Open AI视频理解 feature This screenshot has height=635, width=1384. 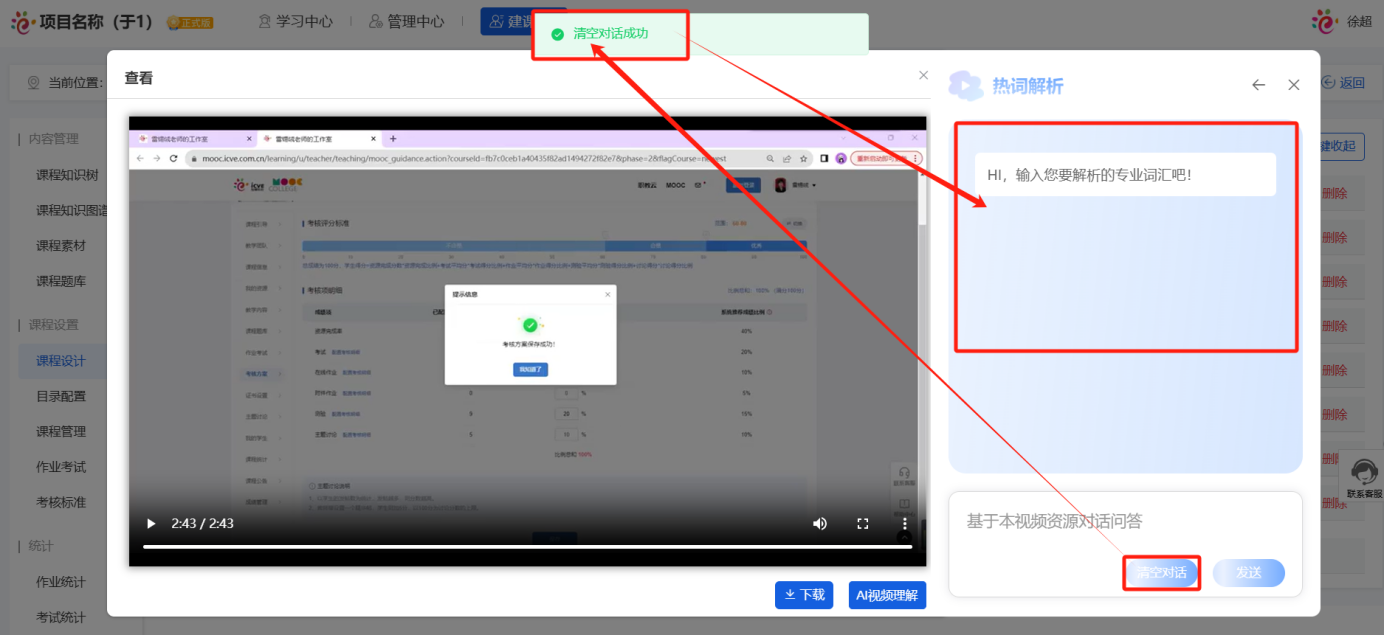coord(887,595)
